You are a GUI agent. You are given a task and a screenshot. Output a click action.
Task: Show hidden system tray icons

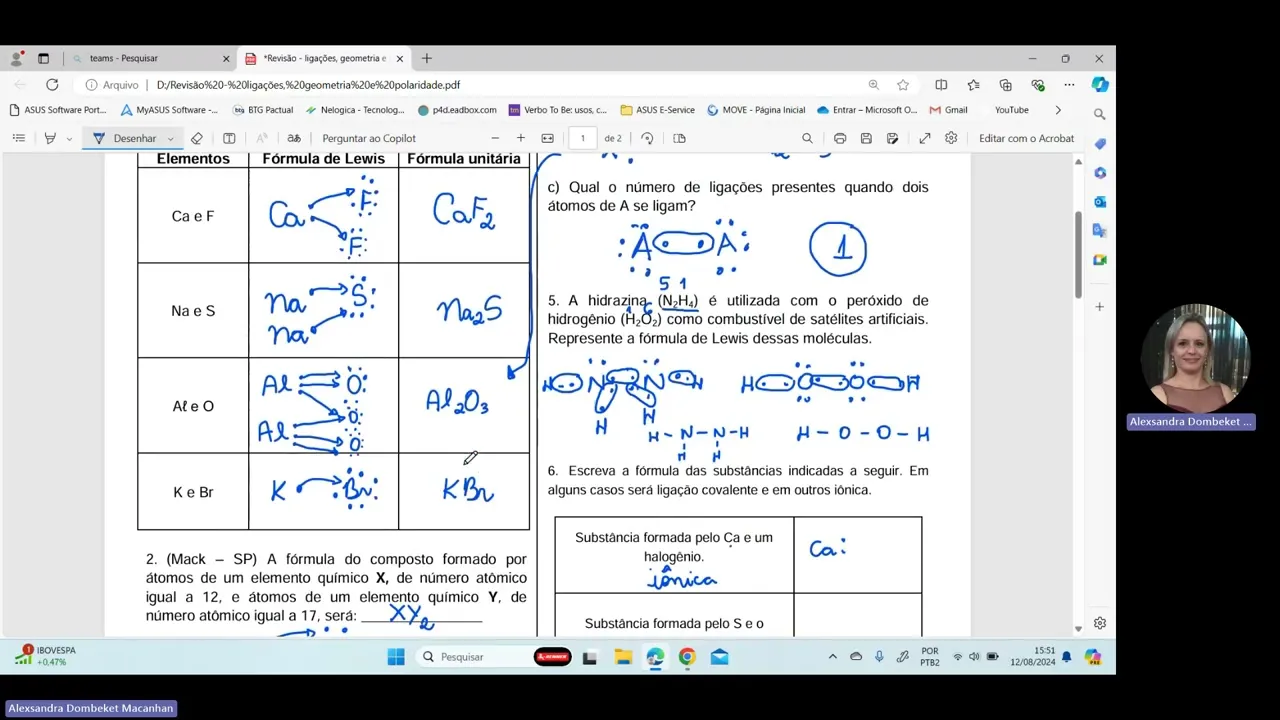(x=832, y=657)
